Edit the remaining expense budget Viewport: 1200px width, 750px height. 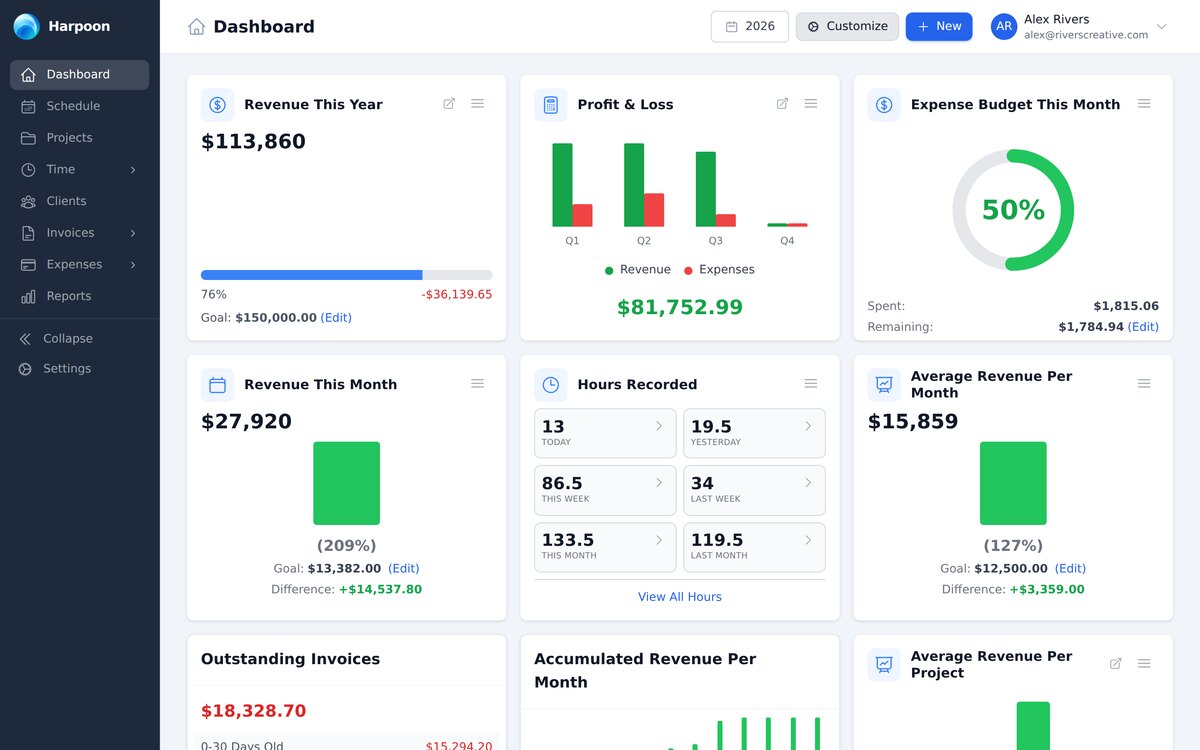pos(1143,327)
